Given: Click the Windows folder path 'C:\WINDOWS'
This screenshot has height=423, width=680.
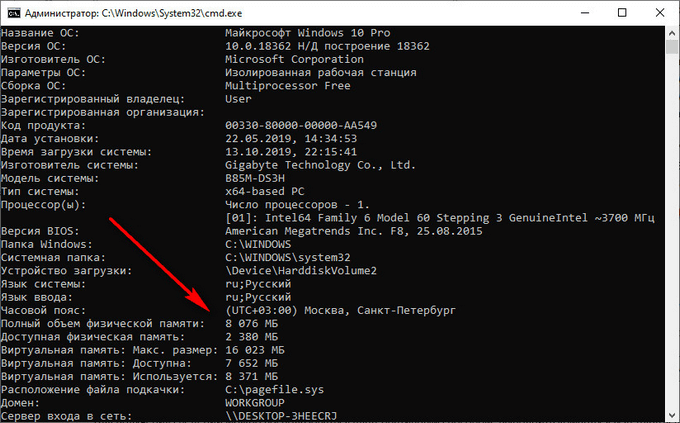Looking at the screenshot, I should tap(258, 244).
